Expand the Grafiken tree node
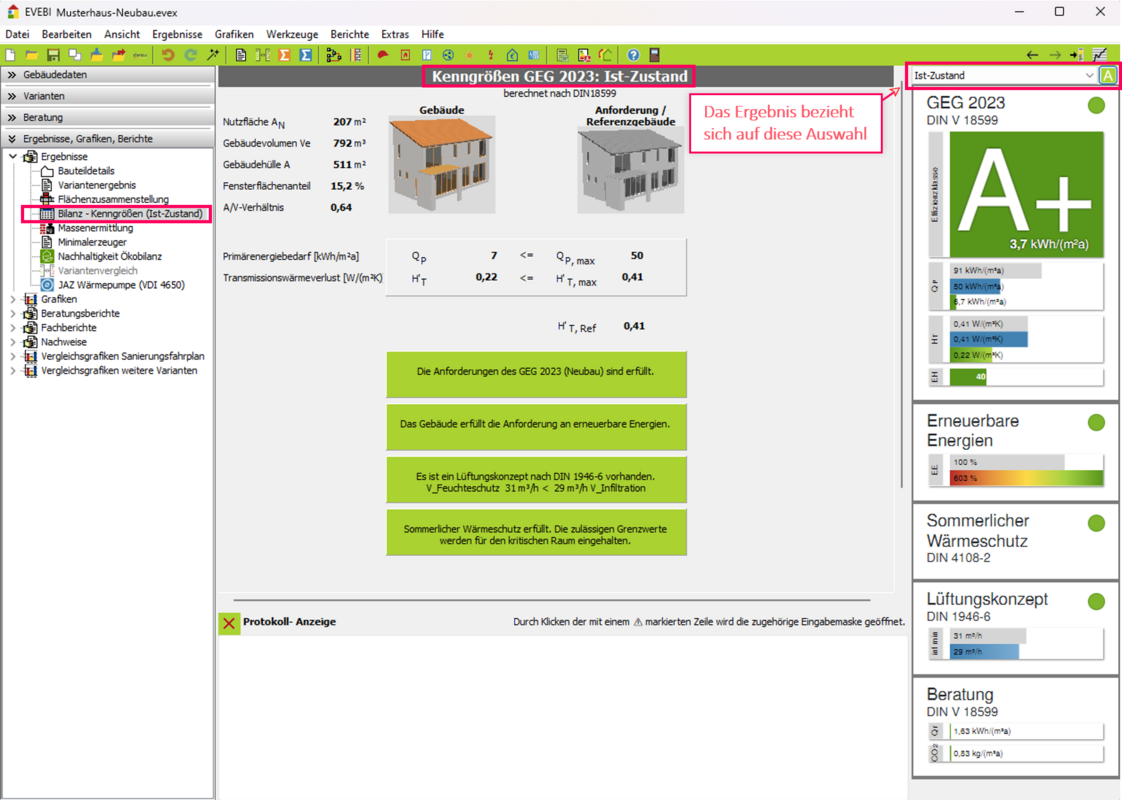Screen dimensions: 1122x800 tap(13, 299)
